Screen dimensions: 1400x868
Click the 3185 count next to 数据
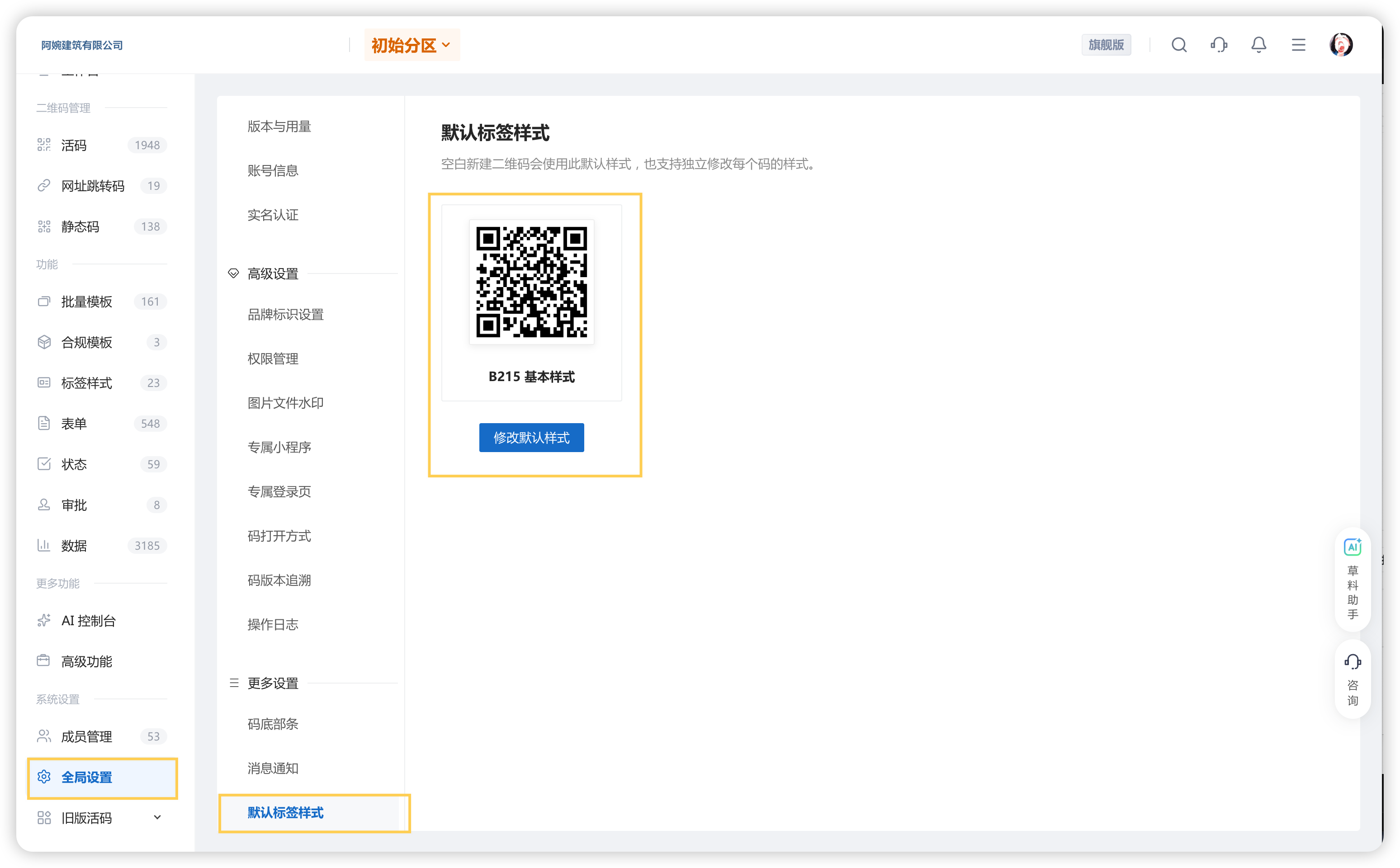point(147,545)
